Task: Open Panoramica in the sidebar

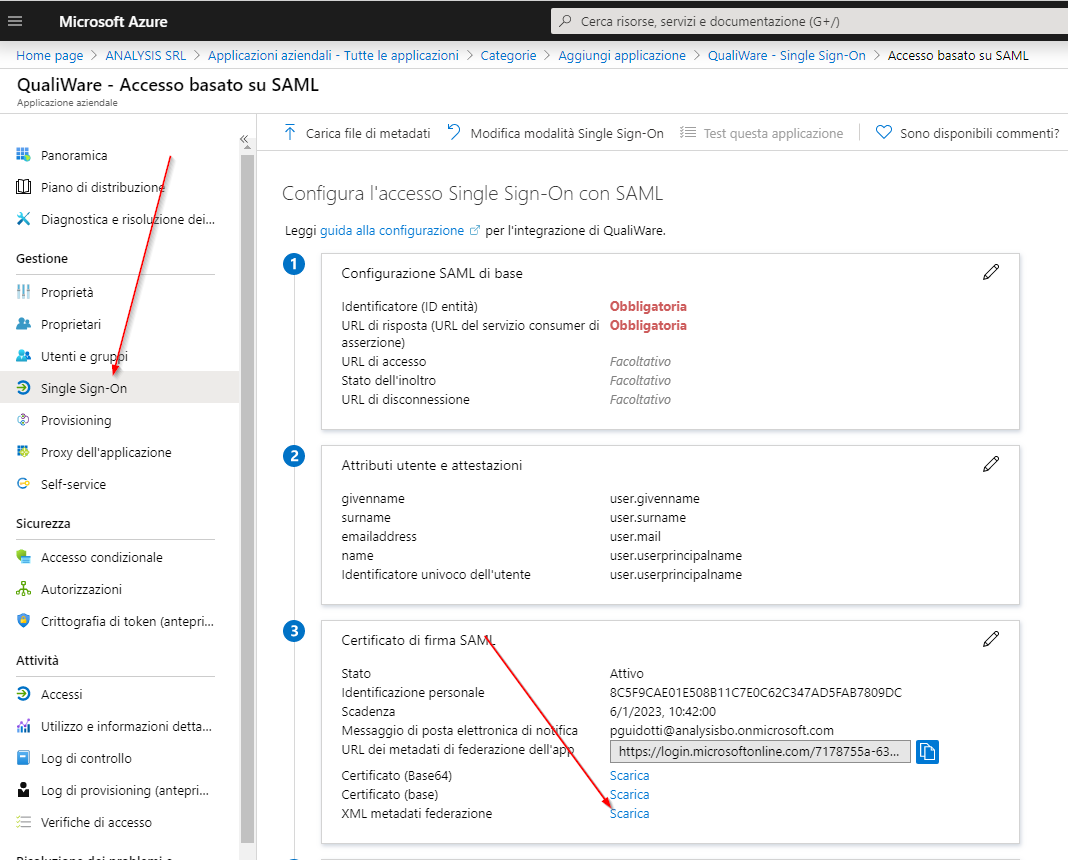Action: 74,155
